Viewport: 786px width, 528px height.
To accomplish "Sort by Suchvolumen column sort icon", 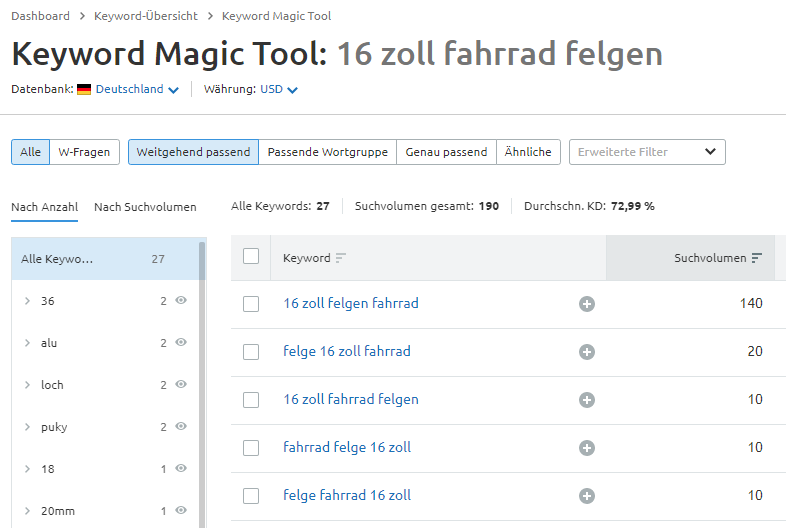I will 757,258.
